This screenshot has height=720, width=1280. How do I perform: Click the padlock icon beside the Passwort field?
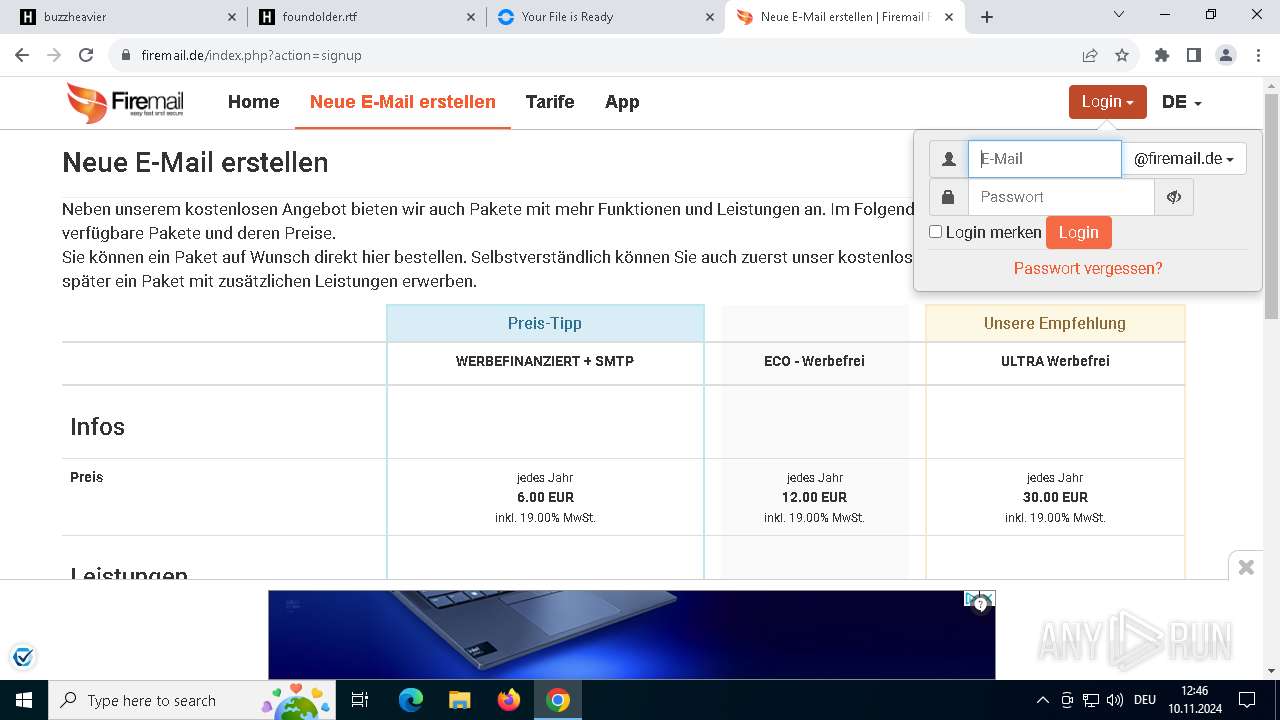click(x=948, y=197)
